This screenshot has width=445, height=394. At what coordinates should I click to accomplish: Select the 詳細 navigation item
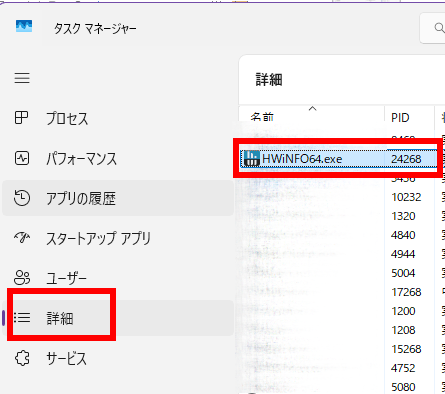(118, 318)
